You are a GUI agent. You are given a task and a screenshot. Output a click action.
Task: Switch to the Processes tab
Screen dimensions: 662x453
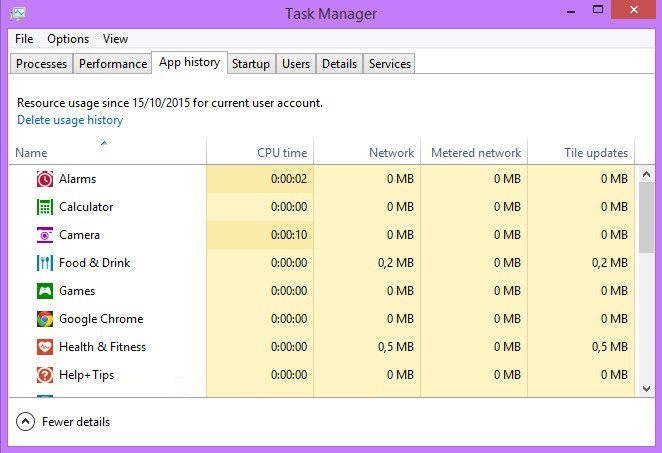point(41,64)
